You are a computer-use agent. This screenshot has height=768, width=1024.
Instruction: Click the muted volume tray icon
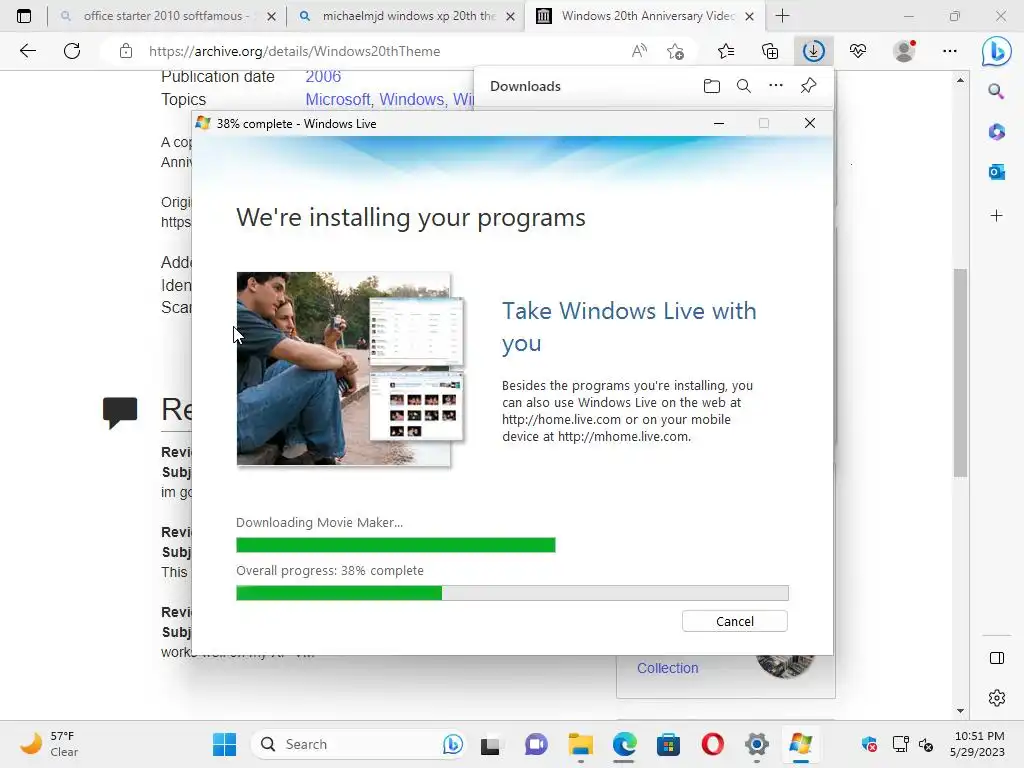click(926, 744)
